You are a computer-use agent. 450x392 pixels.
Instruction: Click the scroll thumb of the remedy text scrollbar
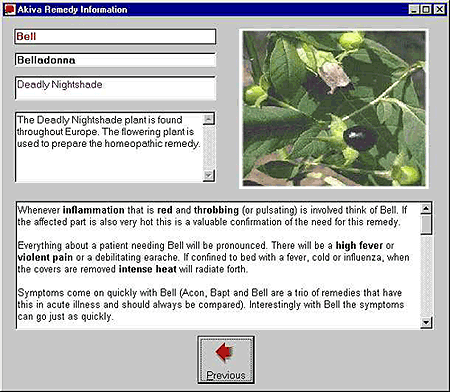point(426,225)
